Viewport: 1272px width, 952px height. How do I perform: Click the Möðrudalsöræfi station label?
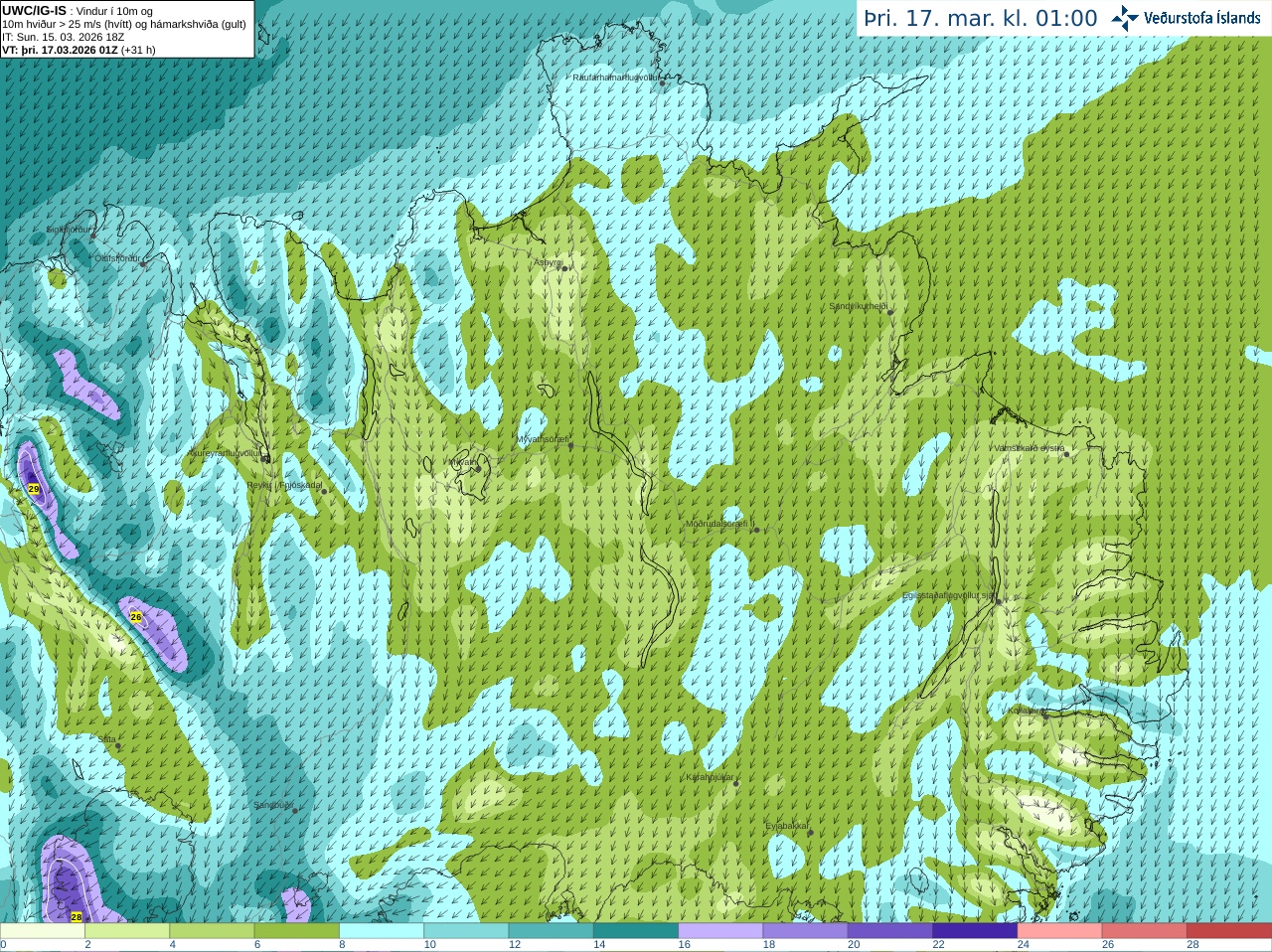(720, 523)
